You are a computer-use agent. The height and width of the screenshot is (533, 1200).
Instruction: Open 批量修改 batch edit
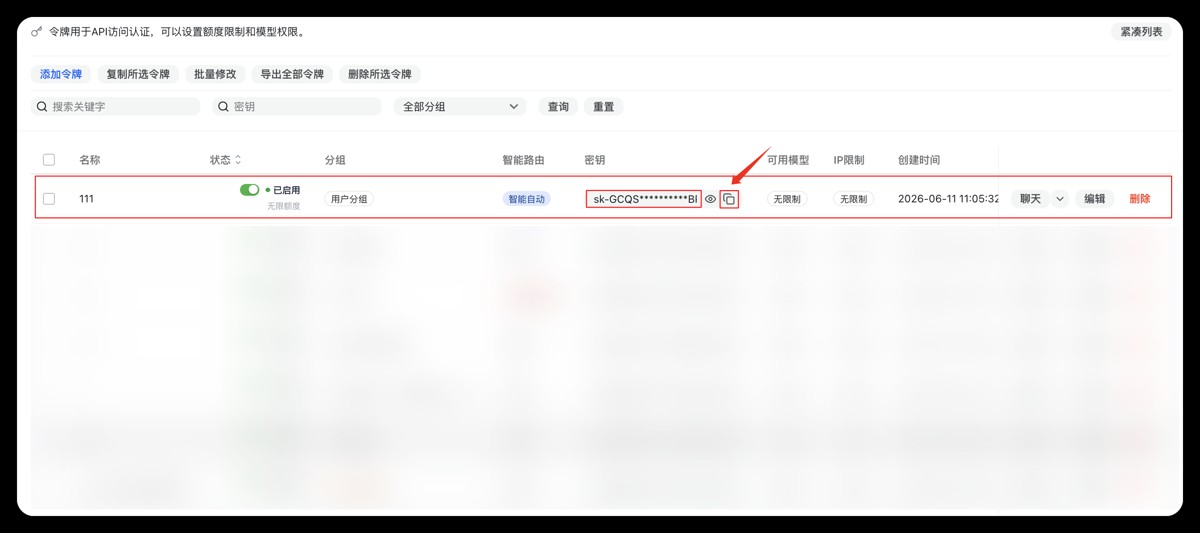click(x=215, y=74)
